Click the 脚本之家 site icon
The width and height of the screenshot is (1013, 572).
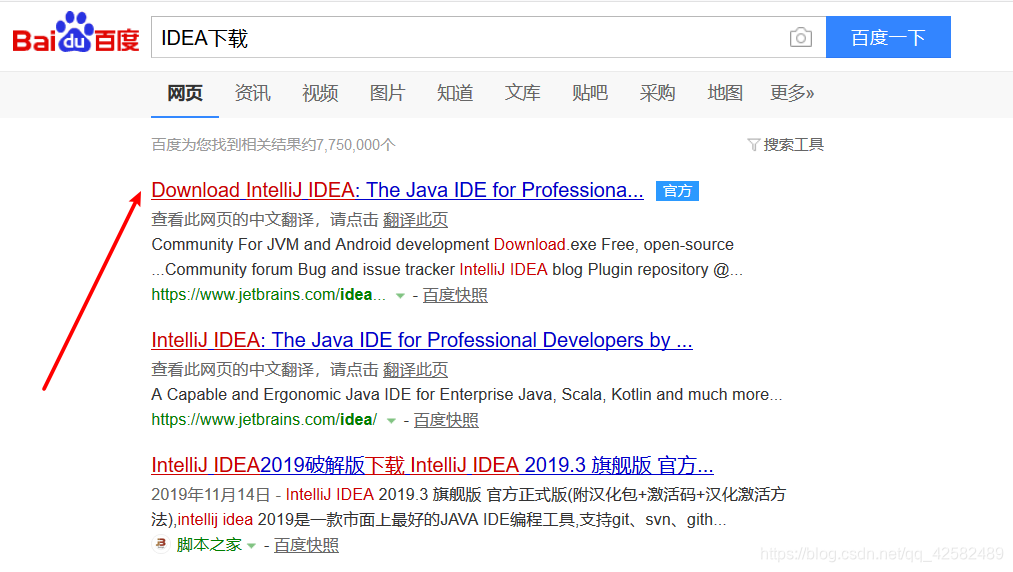160,544
